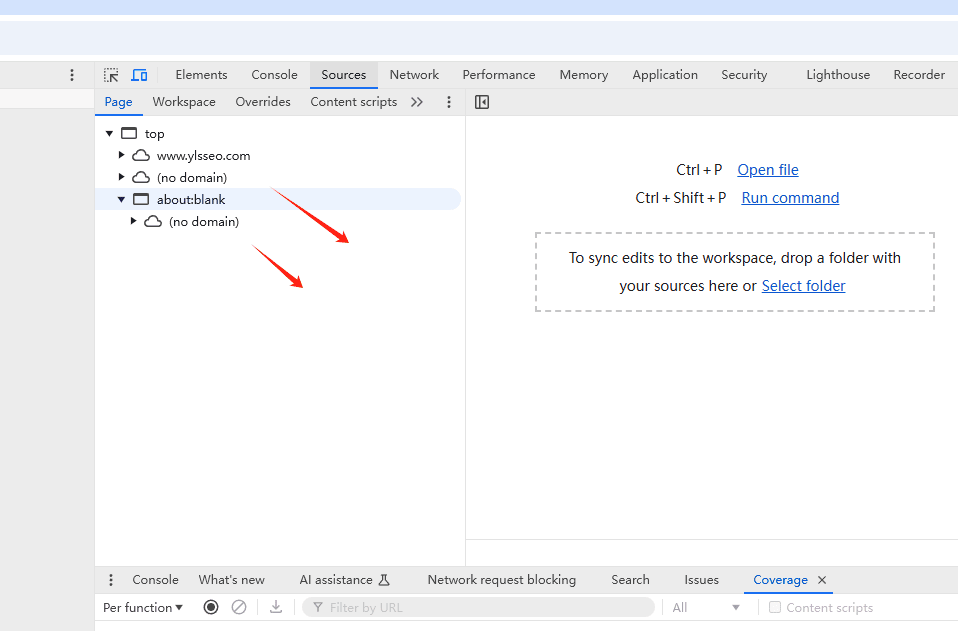Viewport: 958px width, 631px height.
Task: Select the Page navigator tab
Action: [x=119, y=102]
